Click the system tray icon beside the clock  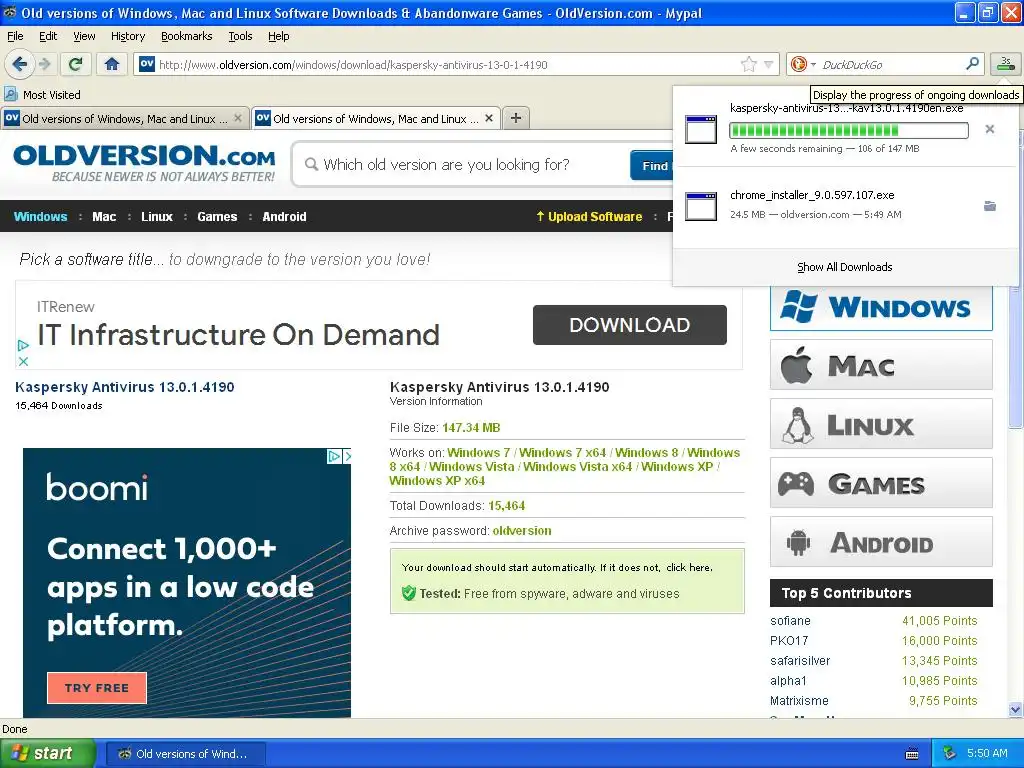(949, 753)
